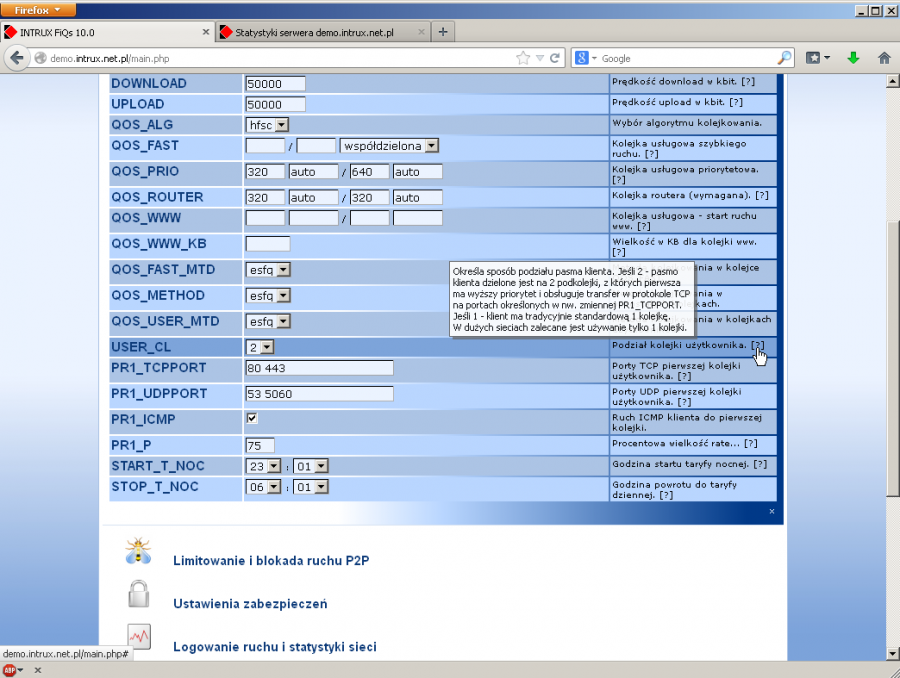Click the QOS_WWW_KB input field
This screenshot has width=900, height=678.
click(x=267, y=244)
